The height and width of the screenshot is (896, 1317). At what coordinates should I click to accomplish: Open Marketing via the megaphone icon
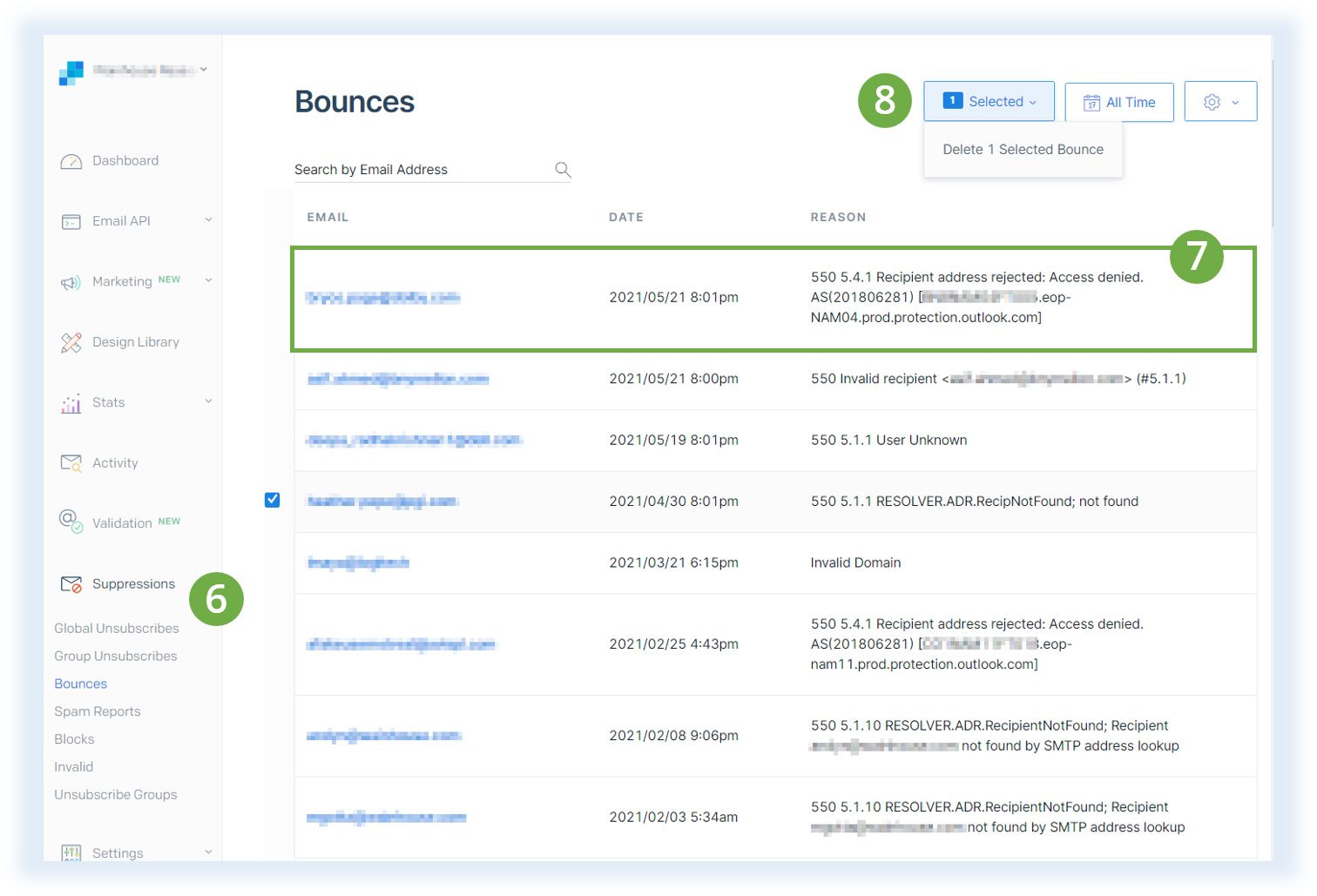(x=71, y=280)
